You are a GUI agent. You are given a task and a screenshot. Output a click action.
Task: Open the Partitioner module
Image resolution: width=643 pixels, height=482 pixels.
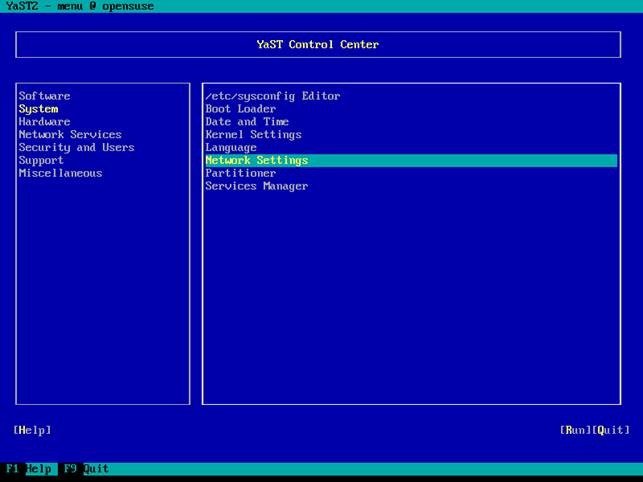tap(240, 173)
